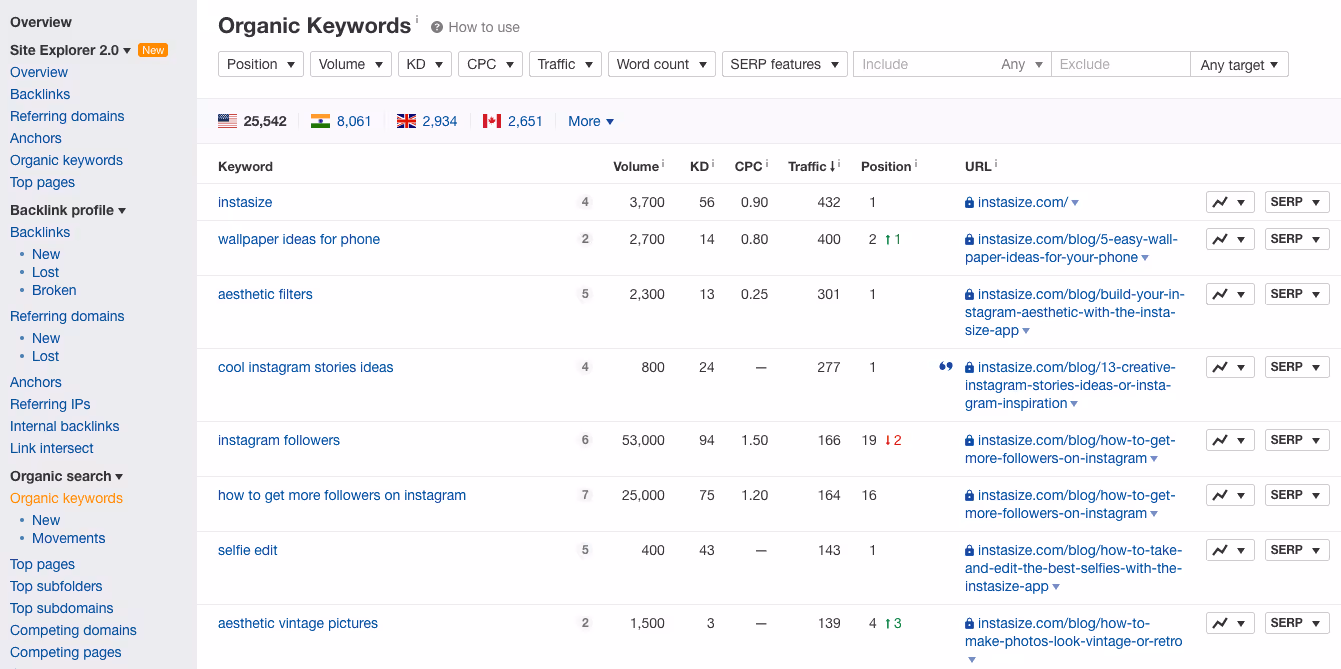Sort table by Volume column header
This screenshot has height=669, width=1341.
(637, 166)
